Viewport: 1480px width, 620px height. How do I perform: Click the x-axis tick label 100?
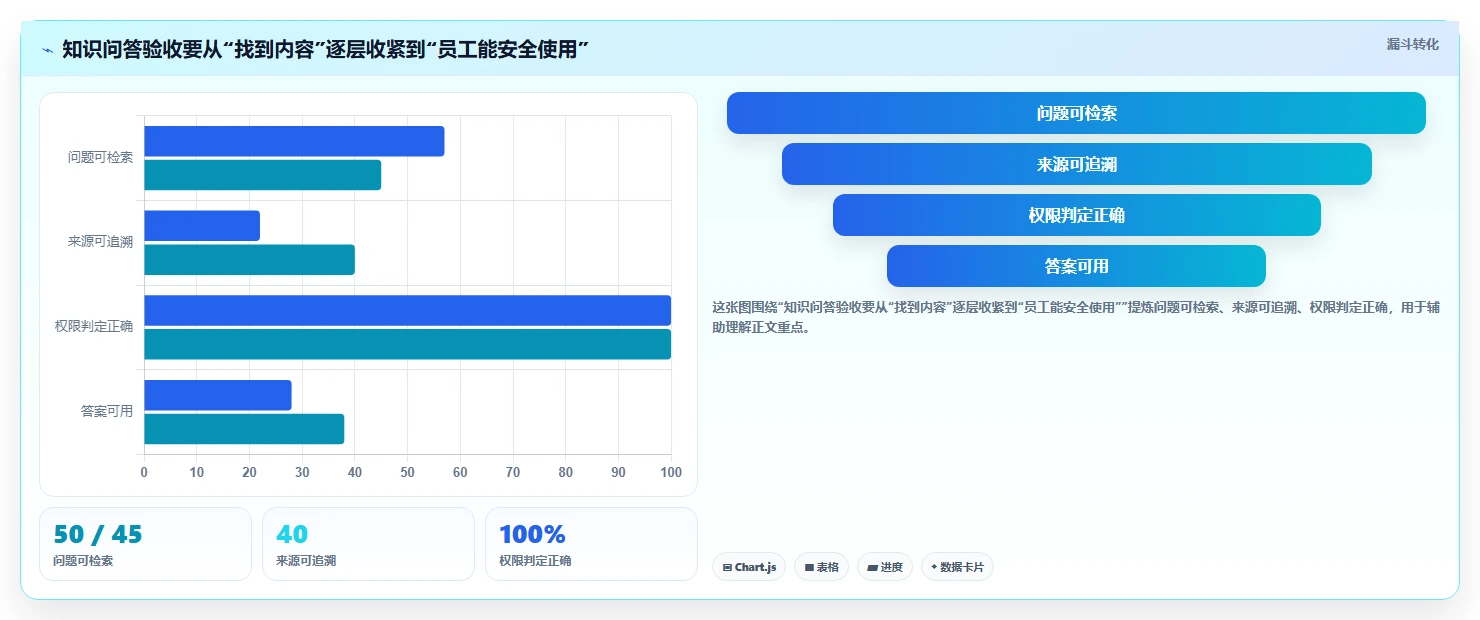coord(671,472)
